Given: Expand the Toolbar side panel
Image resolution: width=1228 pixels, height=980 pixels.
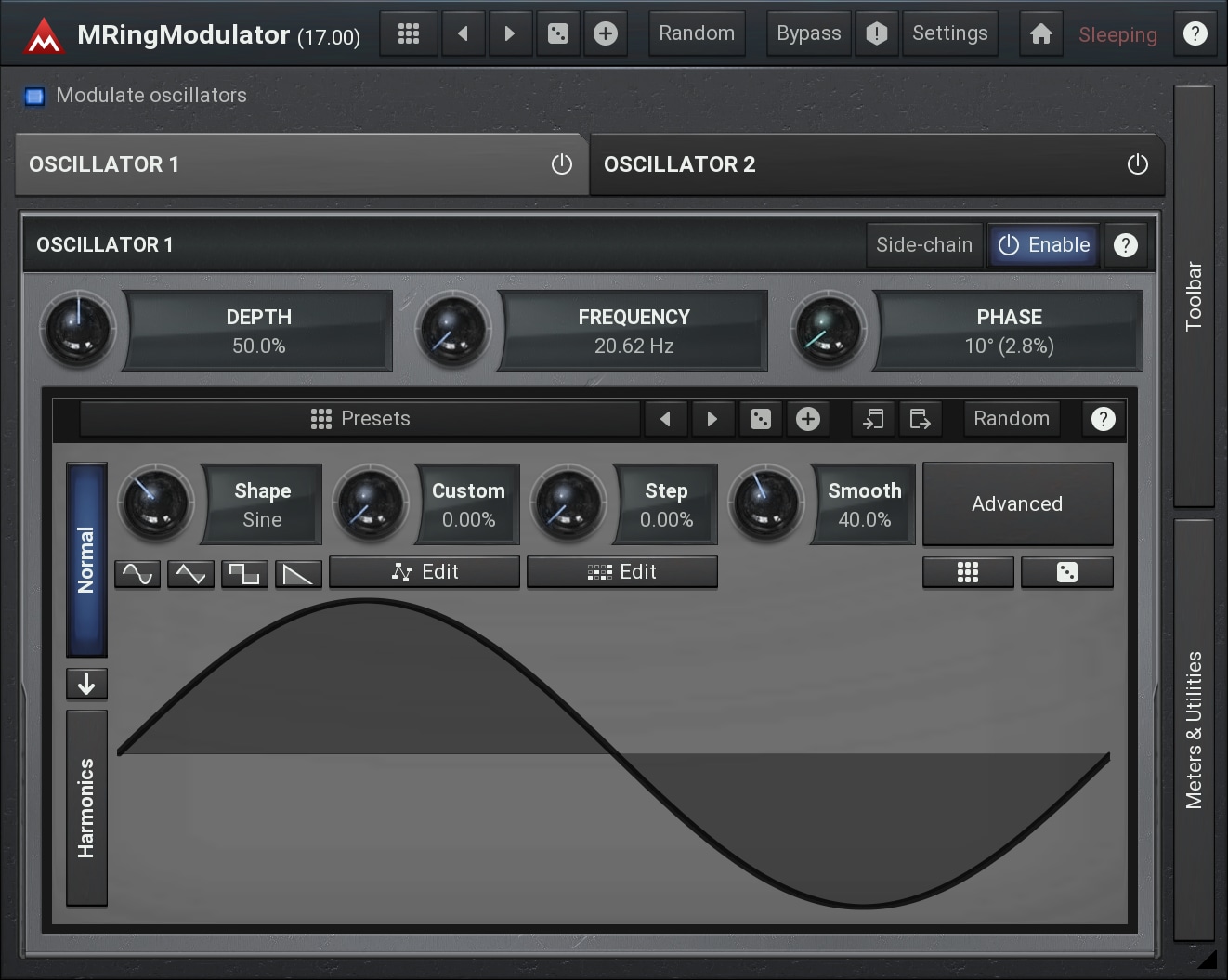Looking at the screenshot, I should pyautogui.click(x=1194, y=295).
